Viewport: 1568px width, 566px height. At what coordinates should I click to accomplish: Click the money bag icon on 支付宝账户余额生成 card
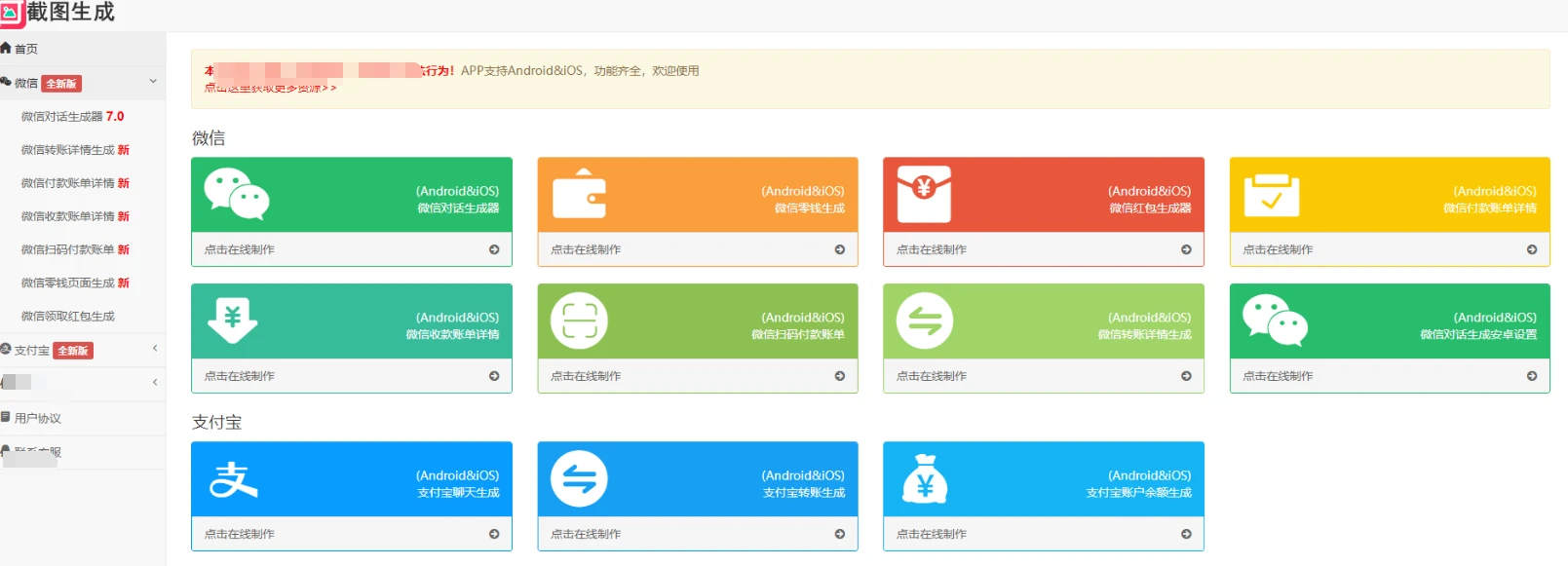point(925,479)
